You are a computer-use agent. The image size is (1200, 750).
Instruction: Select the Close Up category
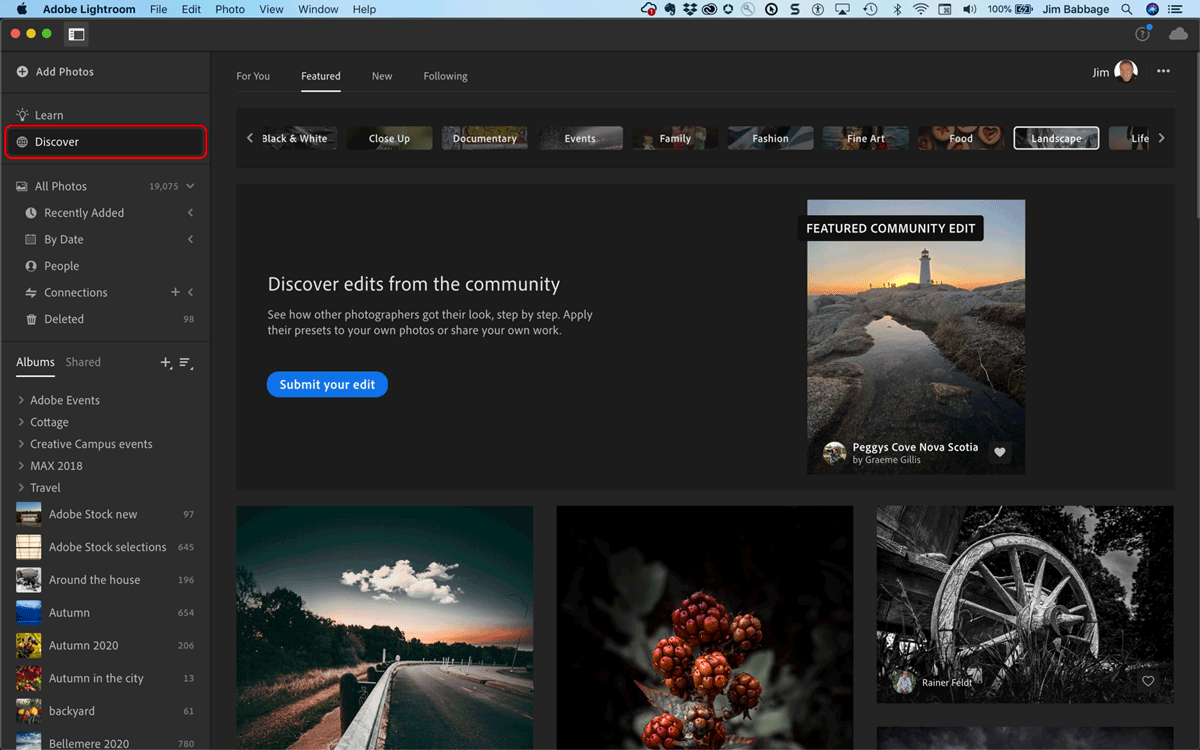pyautogui.click(x=390, y=139)
